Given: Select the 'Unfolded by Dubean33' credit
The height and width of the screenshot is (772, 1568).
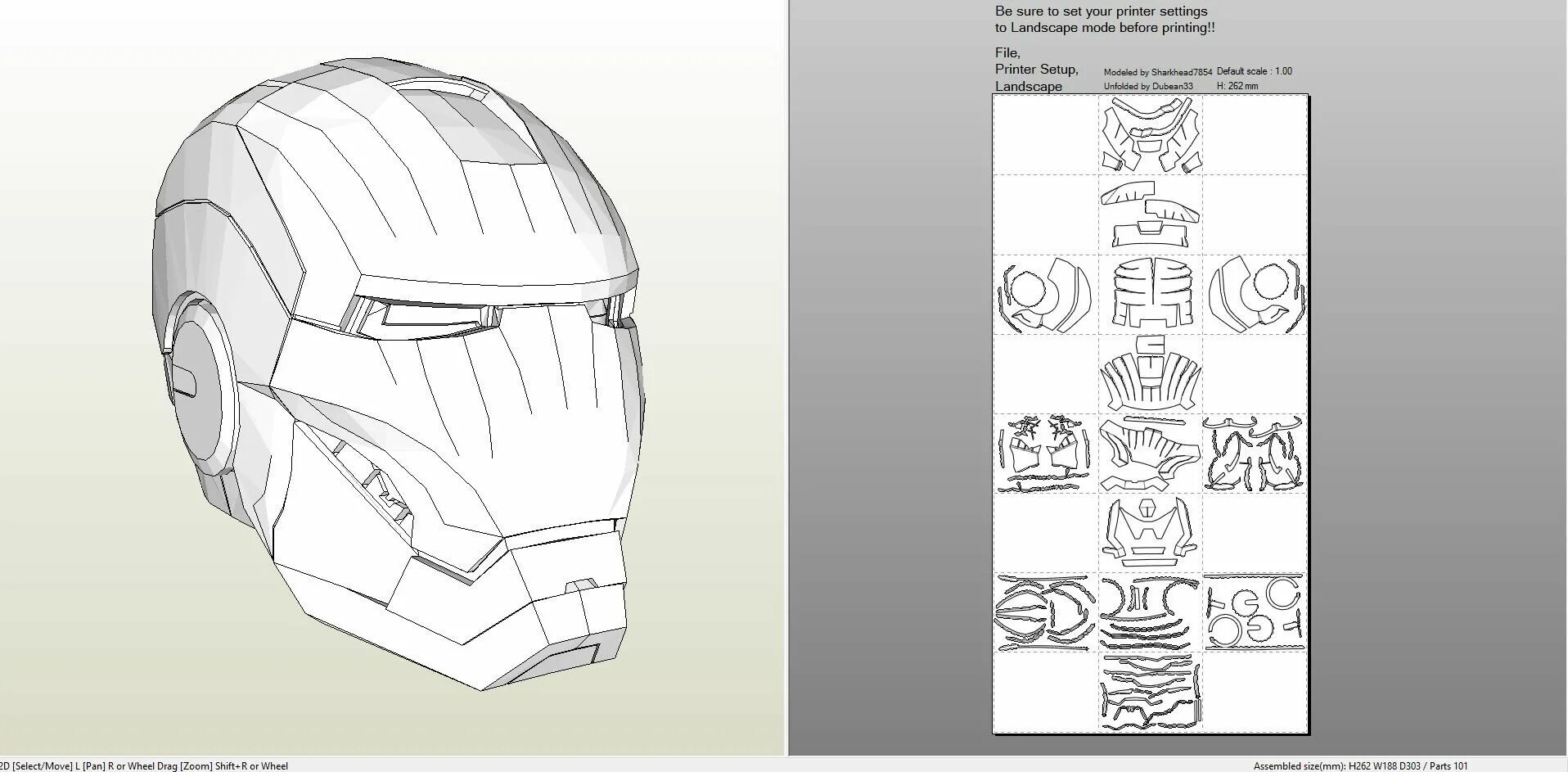Looking at the screenshot, I should [1148, 86].
